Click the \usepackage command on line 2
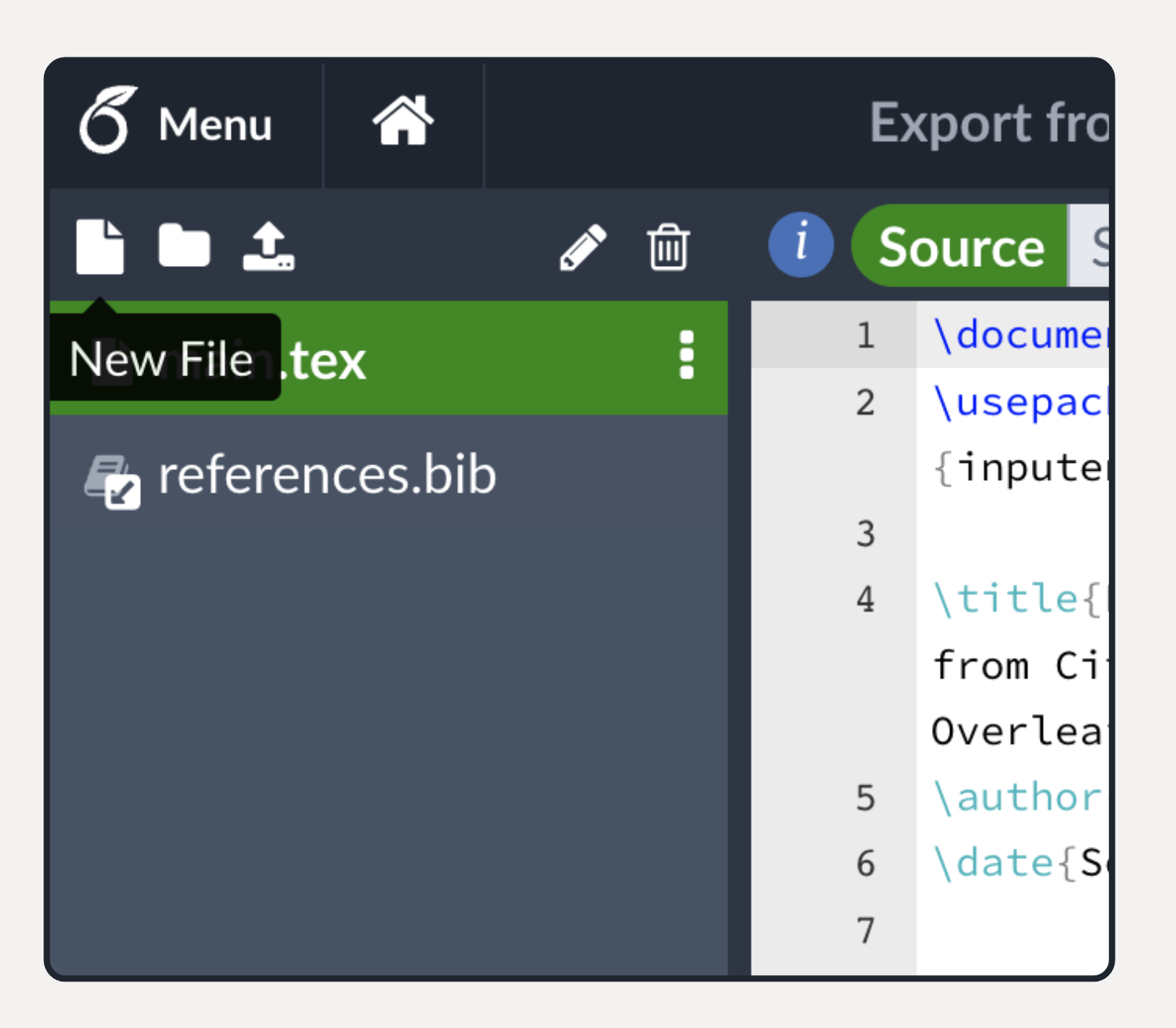Viewport: 1176px width, 1028px height. (x=1019, y=402)
